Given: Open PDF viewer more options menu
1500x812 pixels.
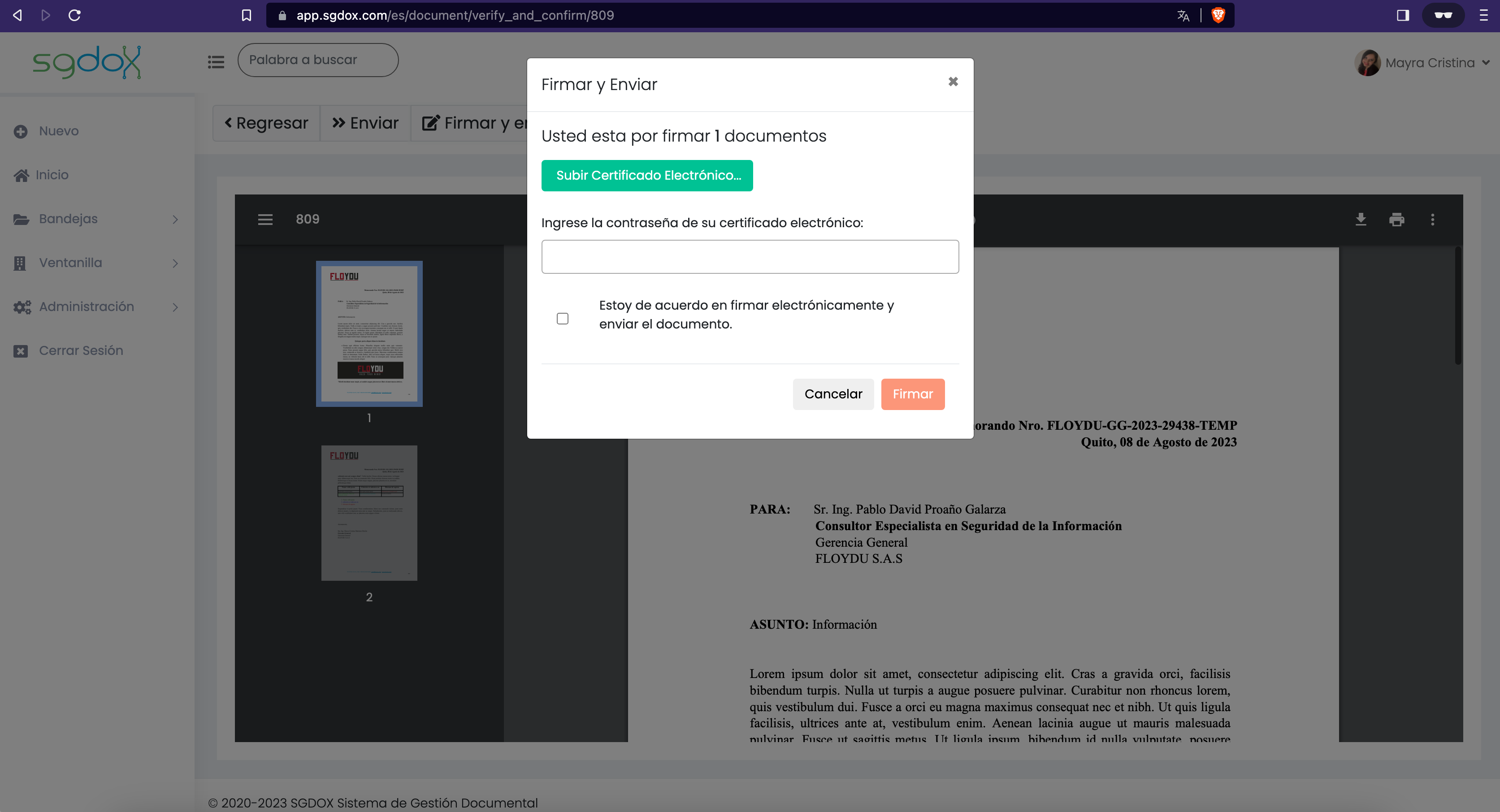Looking at the screenshot, I should [x=1432, y=220].
